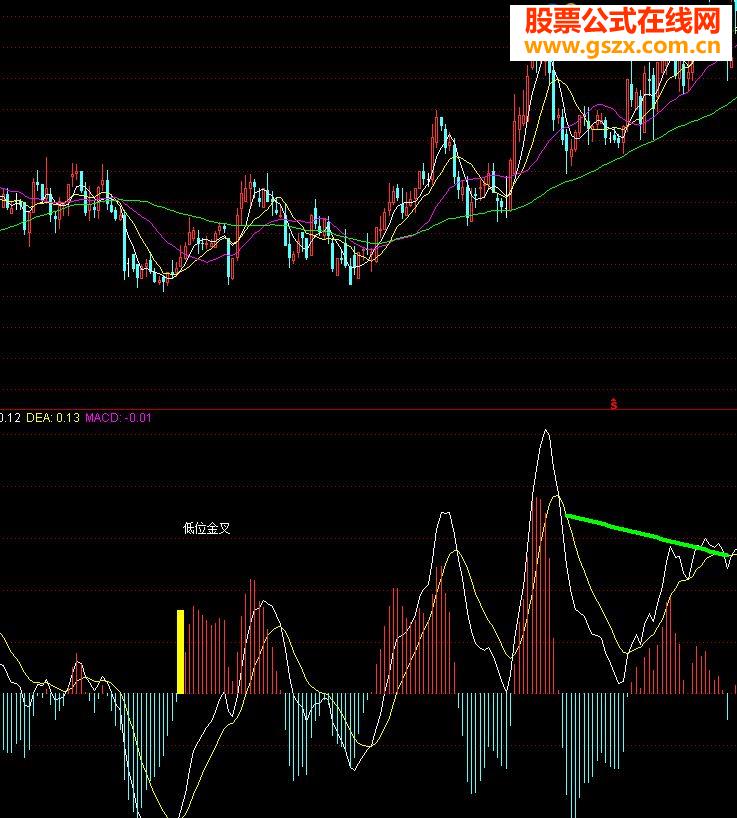Click the thick green divergence trendline
The height and width of the screenshot is (818, 737).
[647, 535]
